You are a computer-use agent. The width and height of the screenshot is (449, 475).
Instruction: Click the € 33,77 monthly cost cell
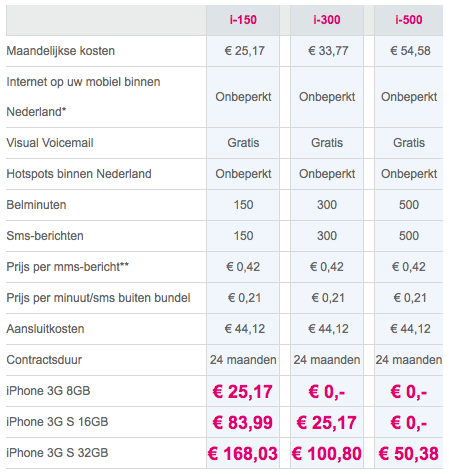point(328,51)
